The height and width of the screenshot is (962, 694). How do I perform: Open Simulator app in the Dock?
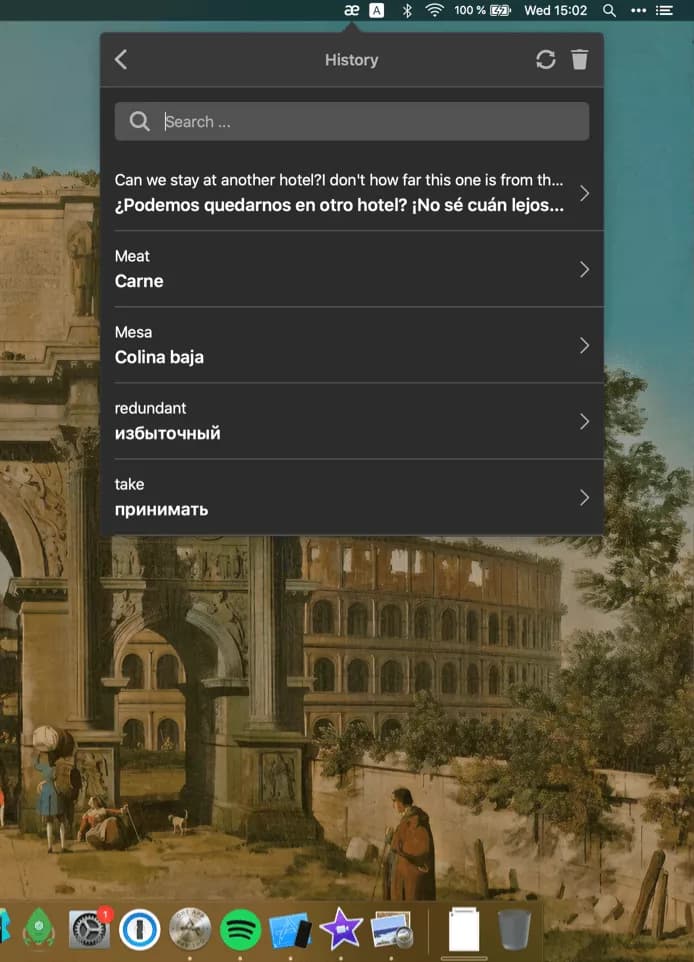click(x=290, y=929)
